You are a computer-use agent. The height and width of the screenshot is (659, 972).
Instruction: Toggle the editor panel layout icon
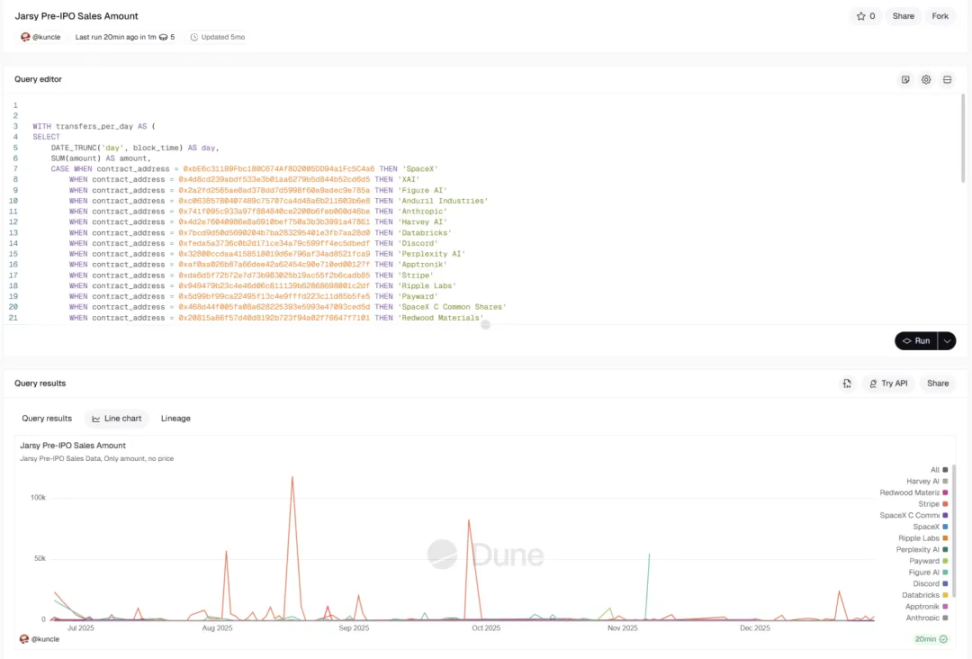(947, 80)
